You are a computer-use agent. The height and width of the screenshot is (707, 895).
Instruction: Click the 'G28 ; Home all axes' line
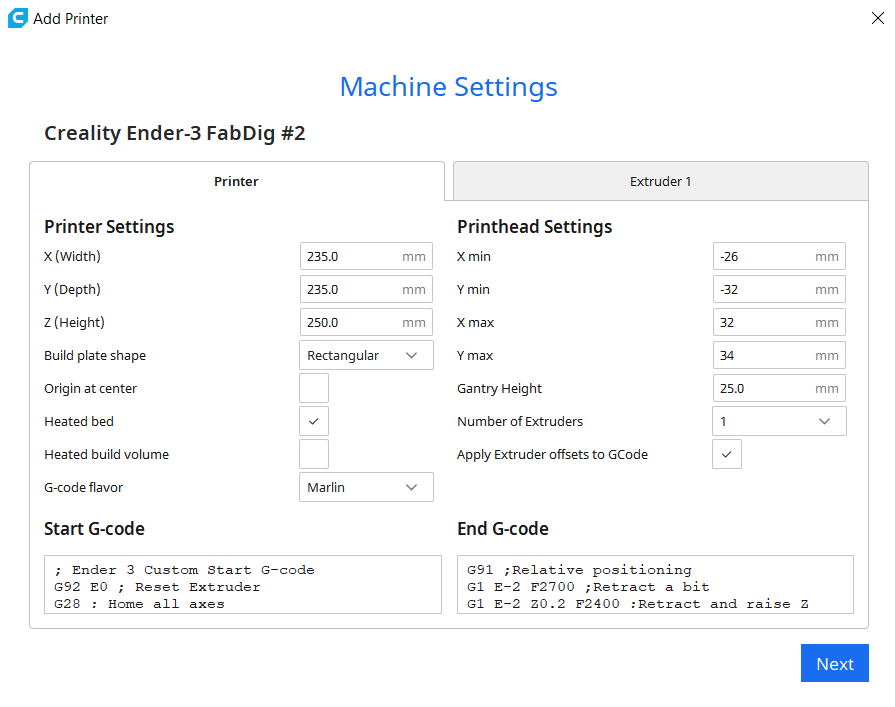139,604
